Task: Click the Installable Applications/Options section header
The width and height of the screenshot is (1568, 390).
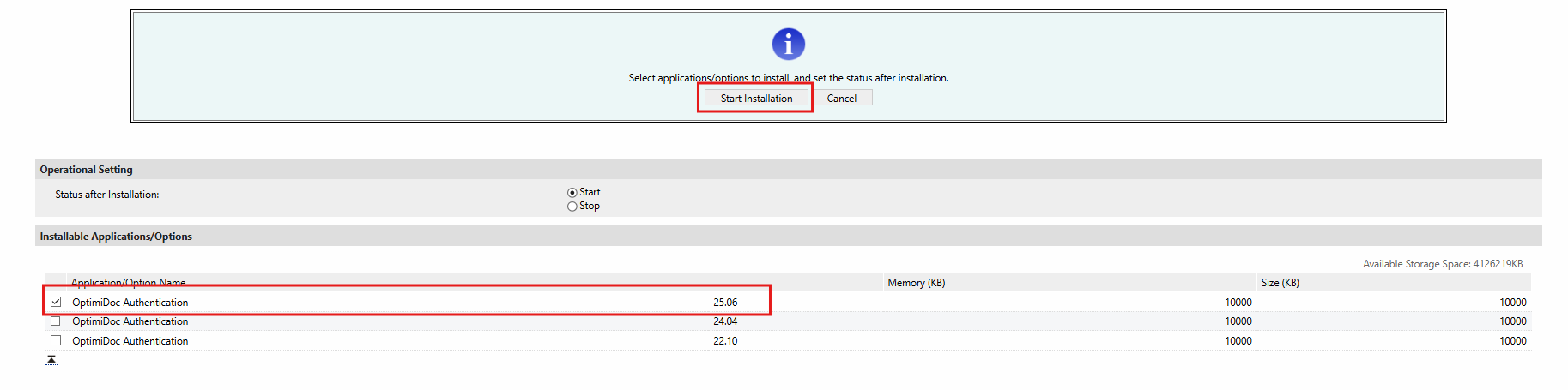Action: (116, 236)
